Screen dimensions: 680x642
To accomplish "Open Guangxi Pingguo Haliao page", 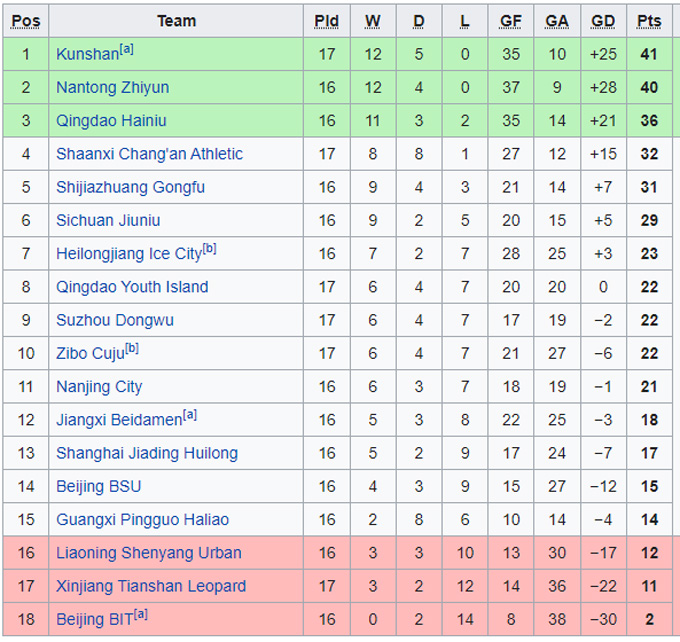I will [142, 520].
